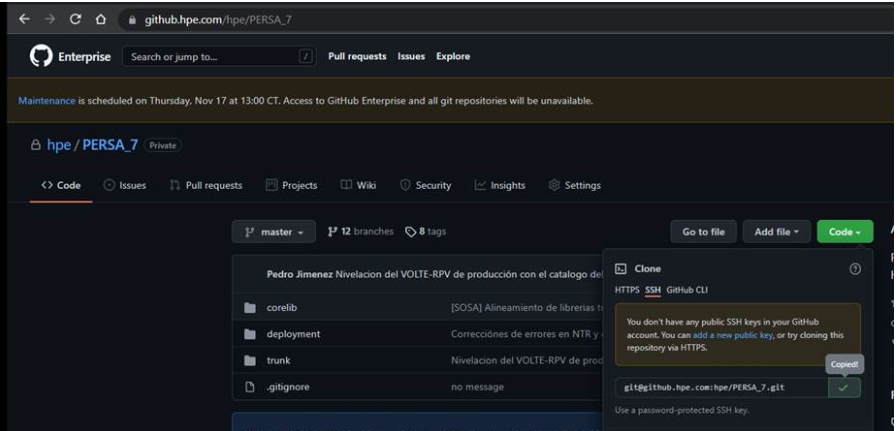Open the Projects tab

(x=291, y=185)
